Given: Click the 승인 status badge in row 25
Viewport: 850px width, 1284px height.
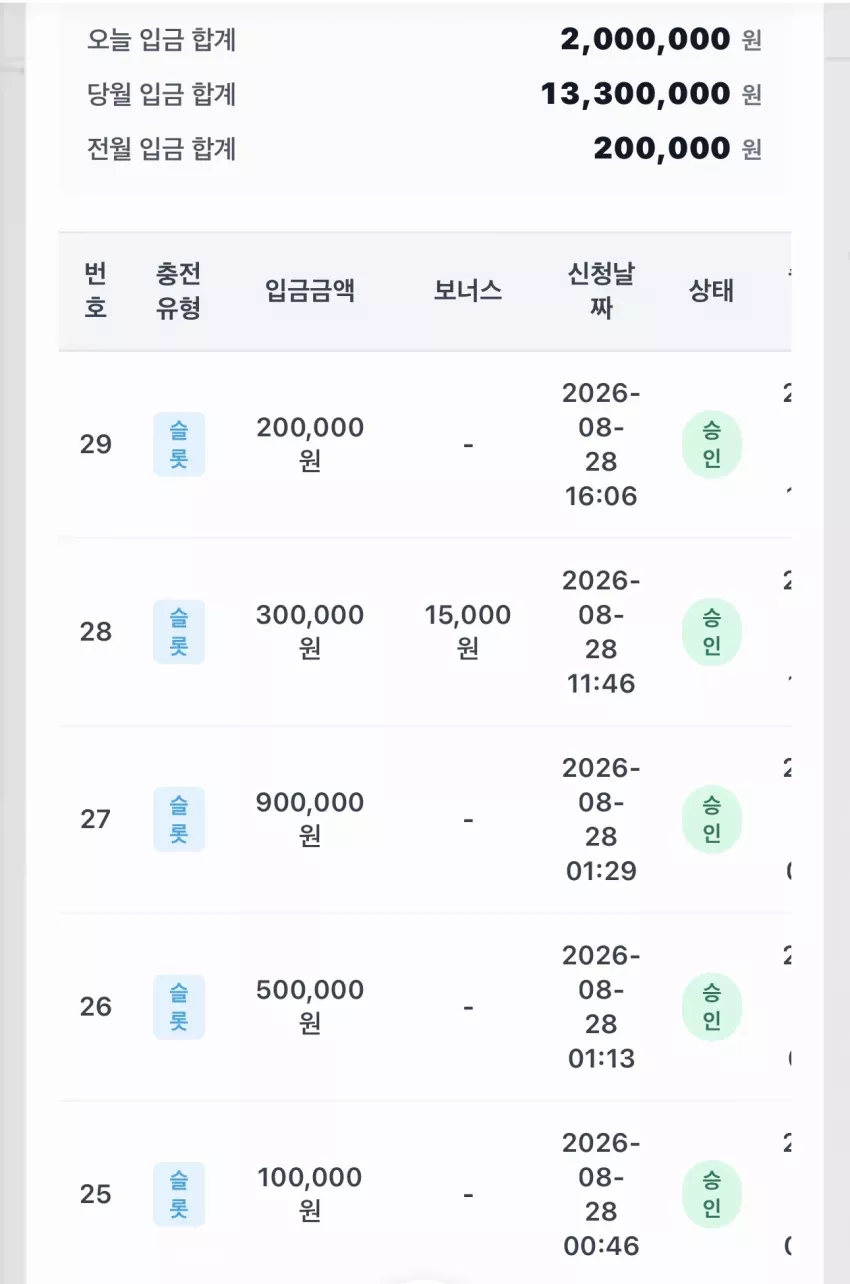Looking at the screenshot, I should (712, 1194).
